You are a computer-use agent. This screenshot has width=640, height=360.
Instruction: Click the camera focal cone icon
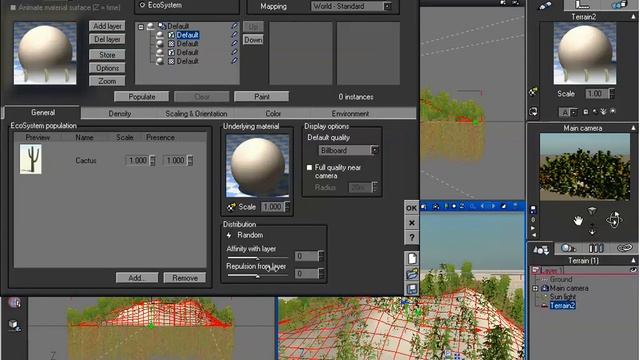point(592,211)
